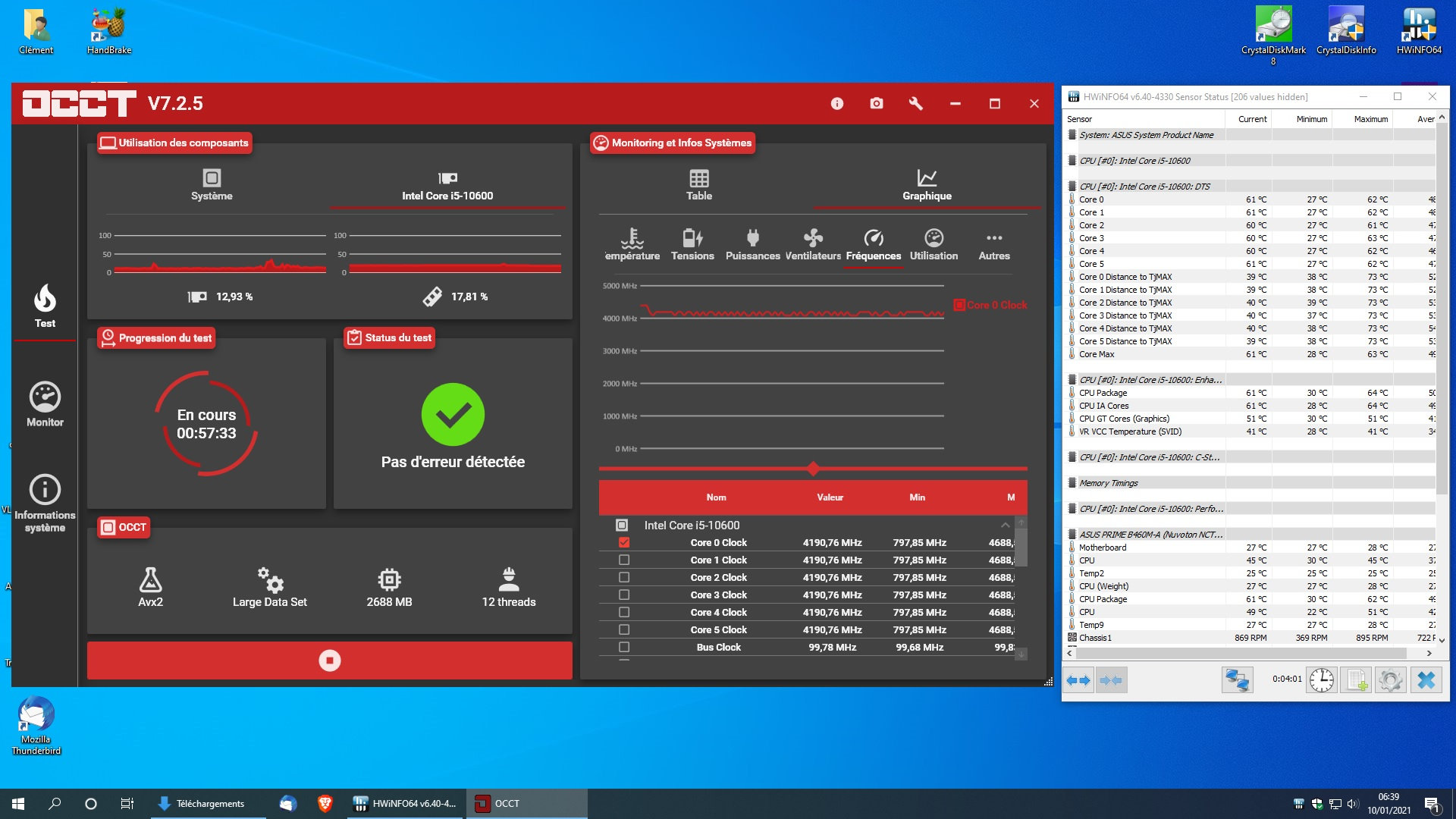Check the Bus Clock checkbox
Screen dimensions: 1456x819
624,648
